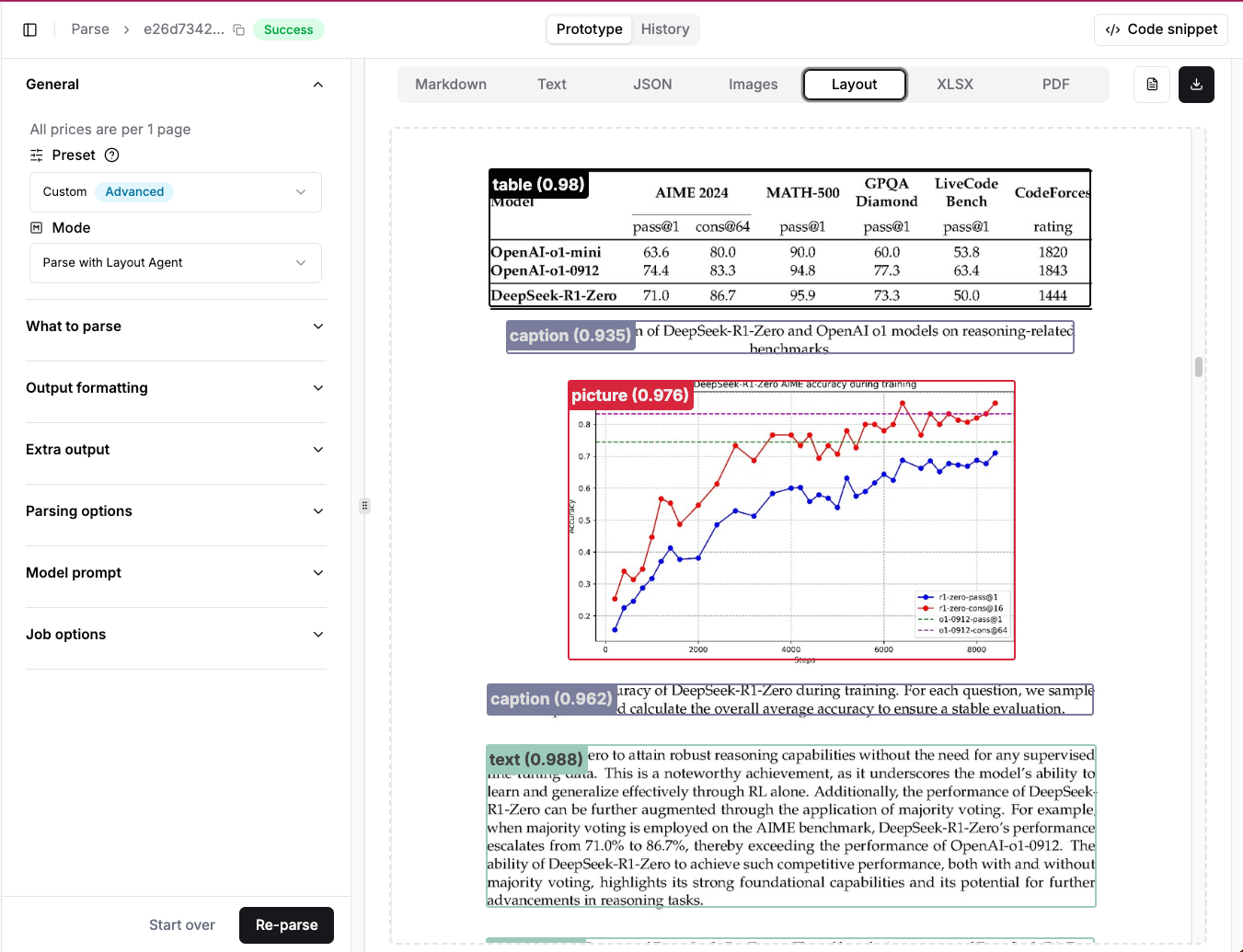
Task: Expand the Parsing options section
Action: pos(175,511)
